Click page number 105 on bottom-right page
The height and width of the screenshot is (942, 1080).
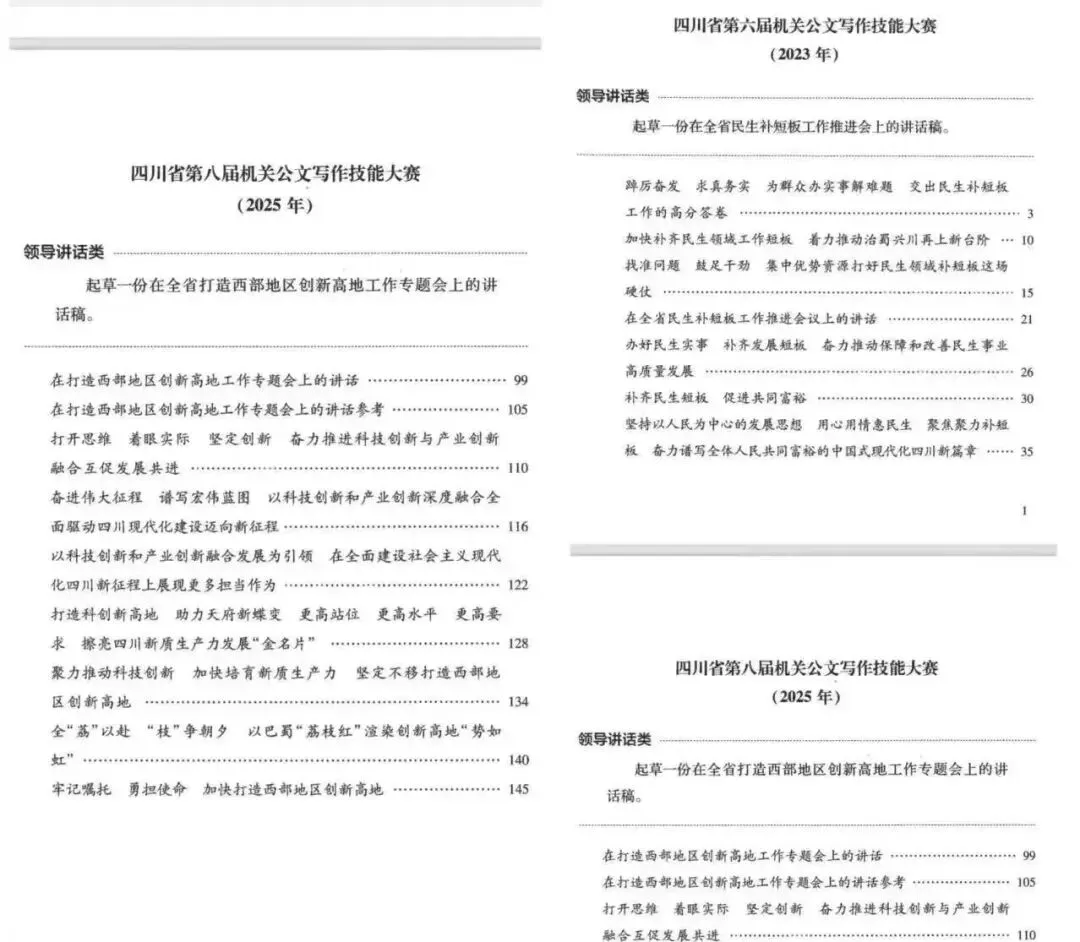point(1026,883)
